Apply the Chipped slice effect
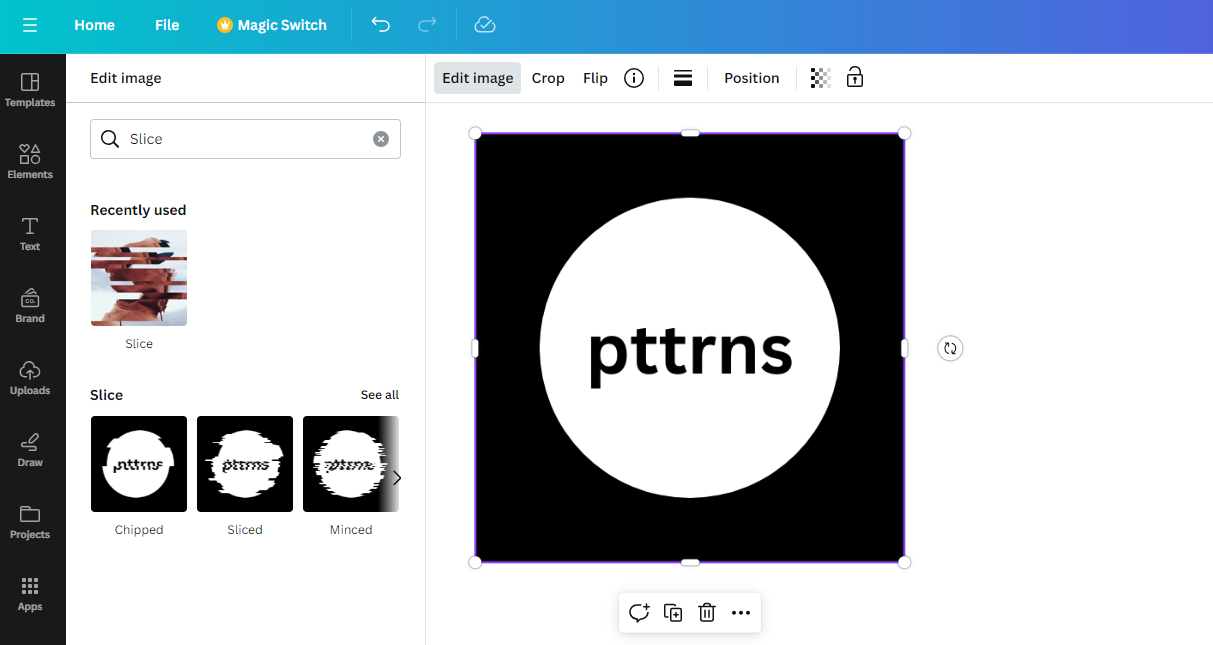1213x645 pixels. (139, 464)
